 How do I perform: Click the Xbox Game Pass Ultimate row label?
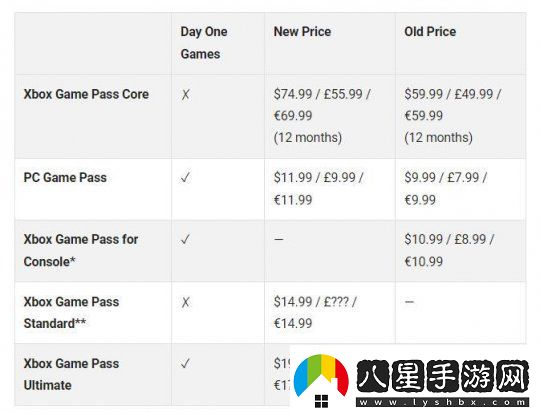coord(71,374)
